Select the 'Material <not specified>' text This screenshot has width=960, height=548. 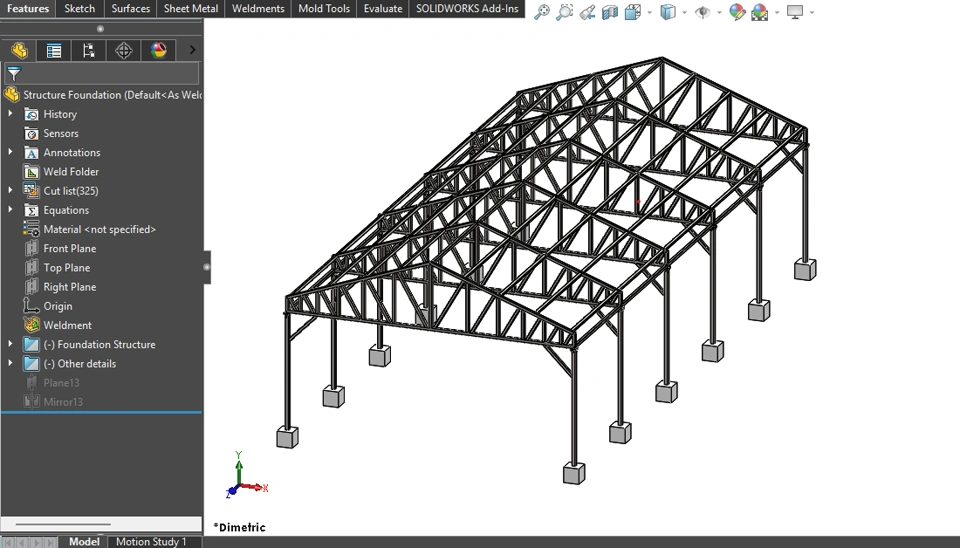(100, 230)
